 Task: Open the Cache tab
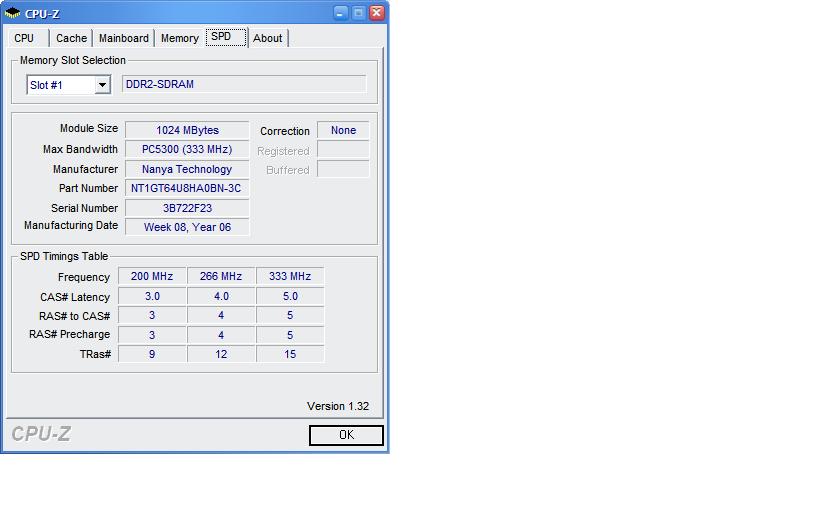[x=71, y=38]
